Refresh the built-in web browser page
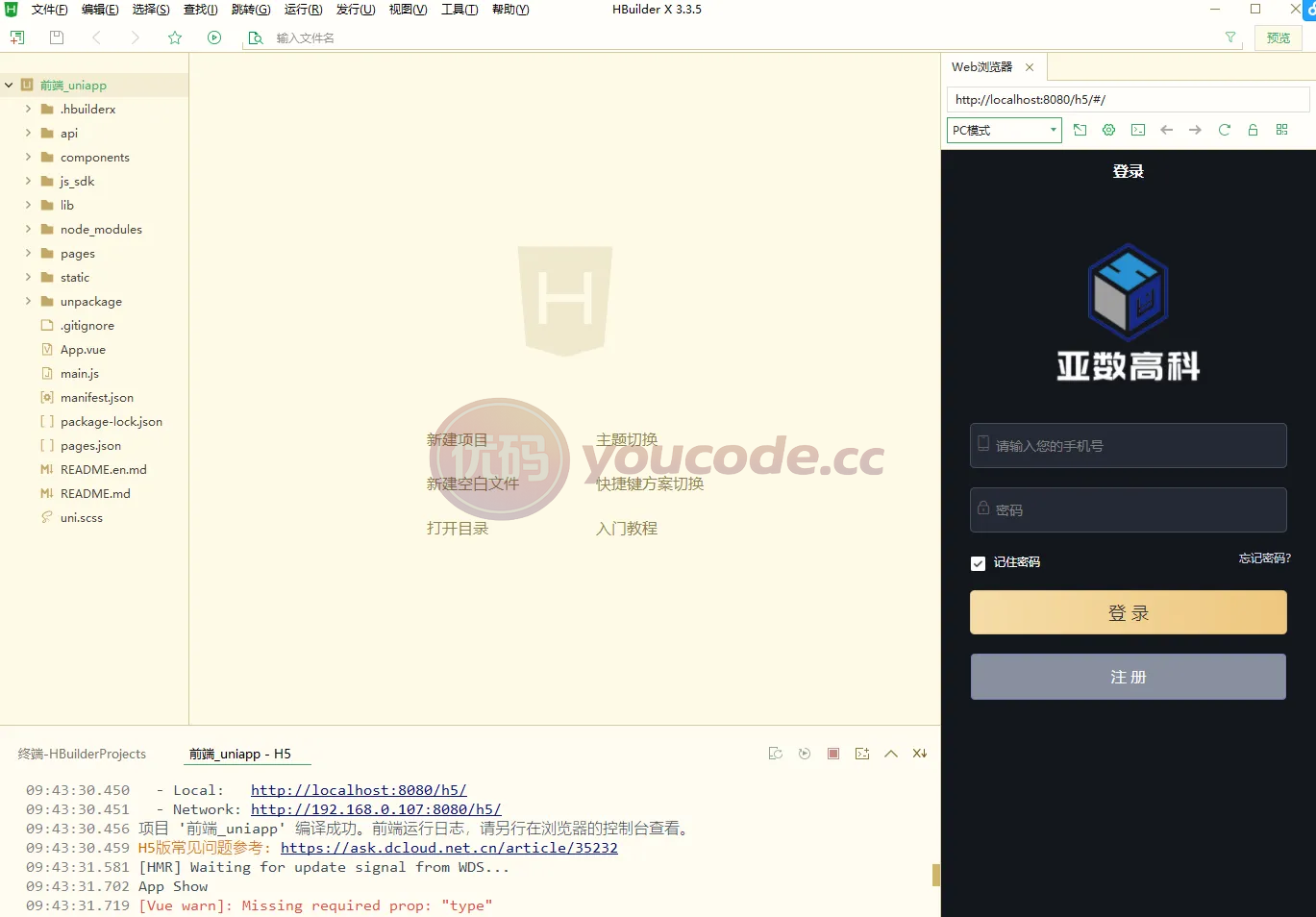The height and width of the screenshot is (917, 1316). click(x=1225, y=130)
